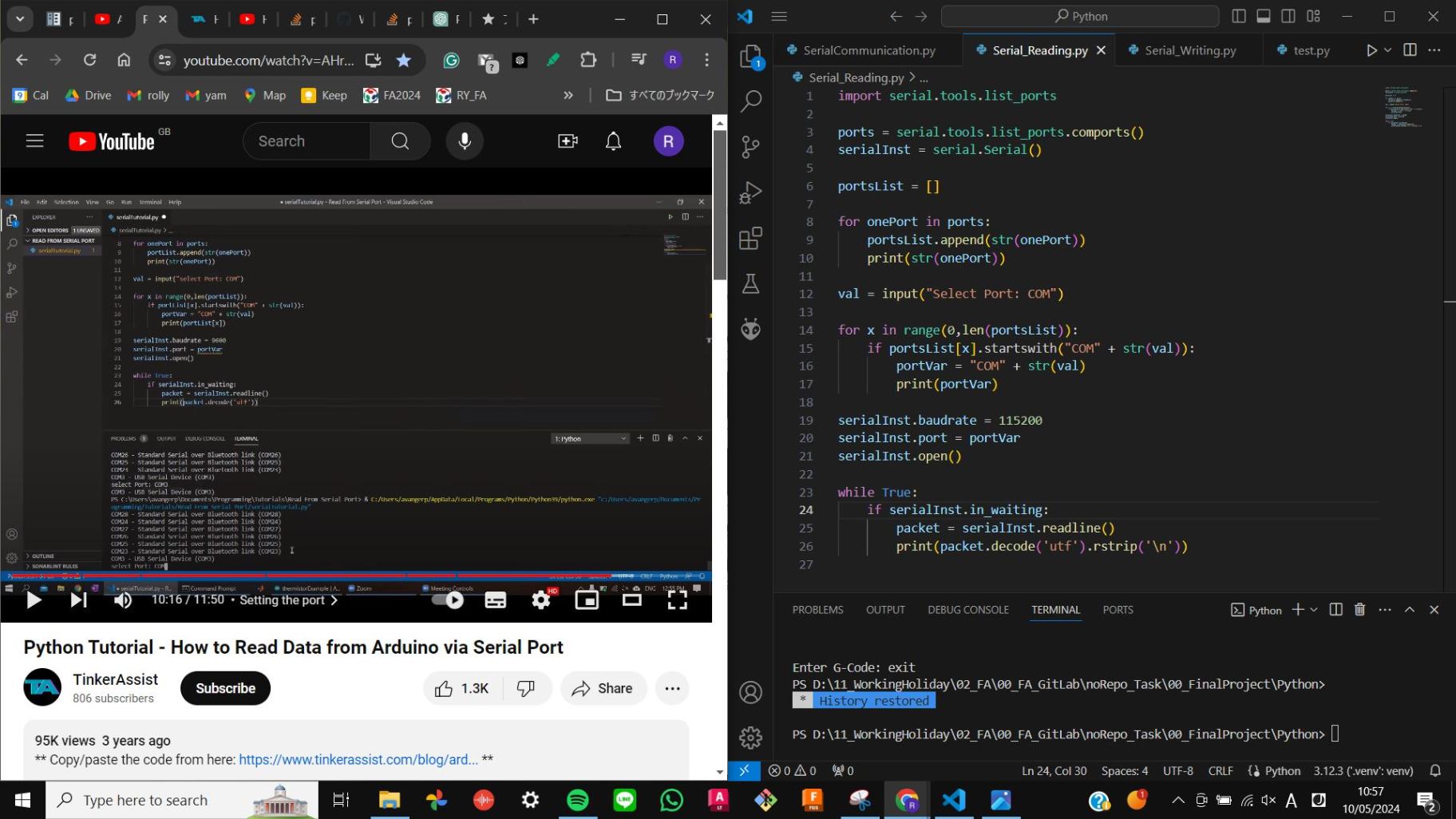
Task: Open PlatformIO alien icon in activity bar
Action: click(x=751, y=329)
